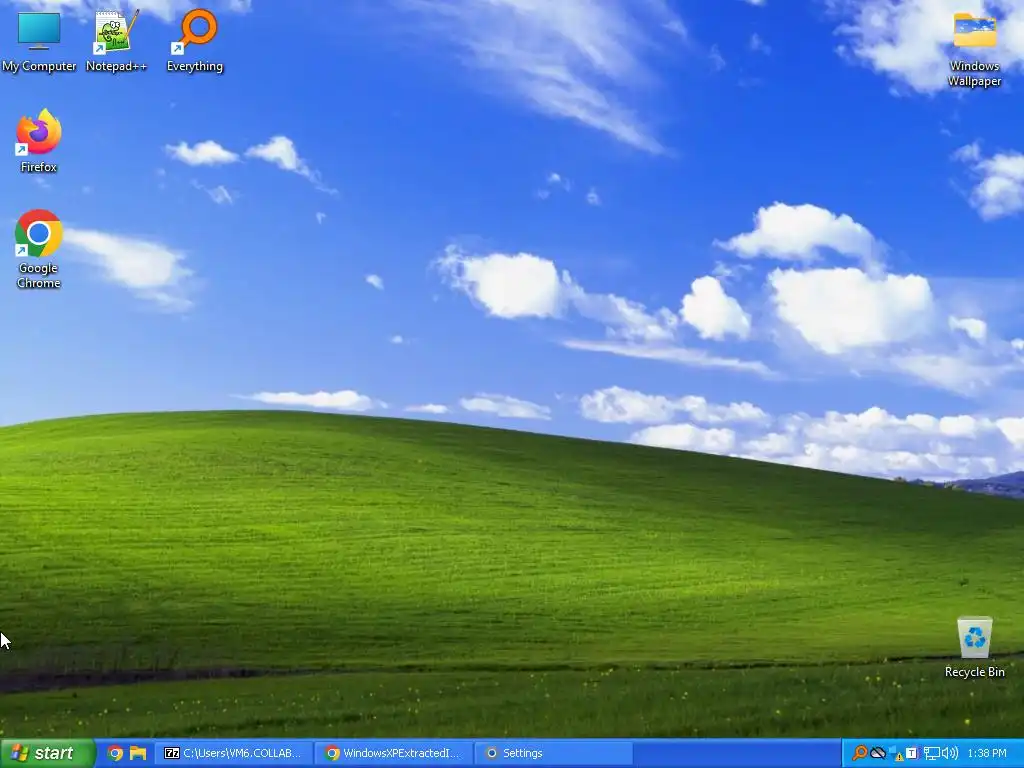Open the Start menu
Viewport: 1024px width, 768px height.
point(47,753)
